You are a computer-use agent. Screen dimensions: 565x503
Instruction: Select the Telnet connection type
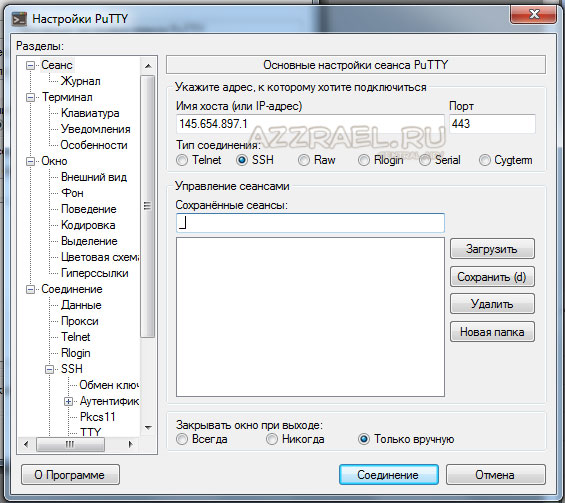[182, 160]
